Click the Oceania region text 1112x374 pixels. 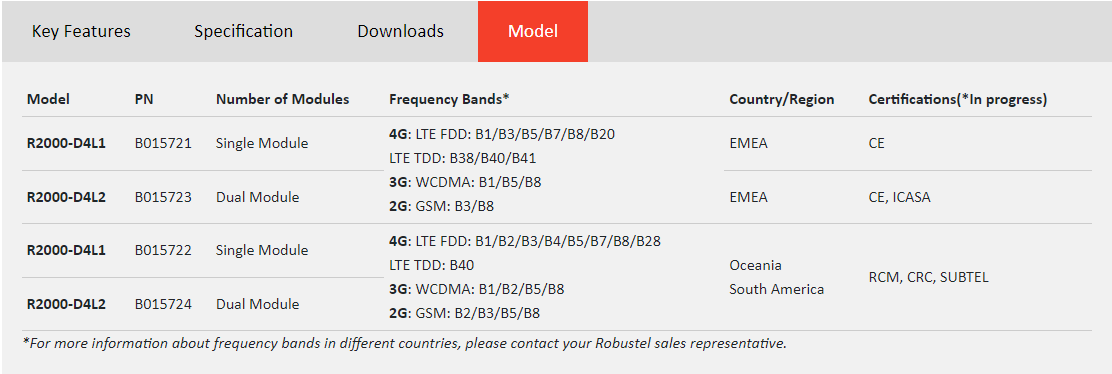pos(755,265)
